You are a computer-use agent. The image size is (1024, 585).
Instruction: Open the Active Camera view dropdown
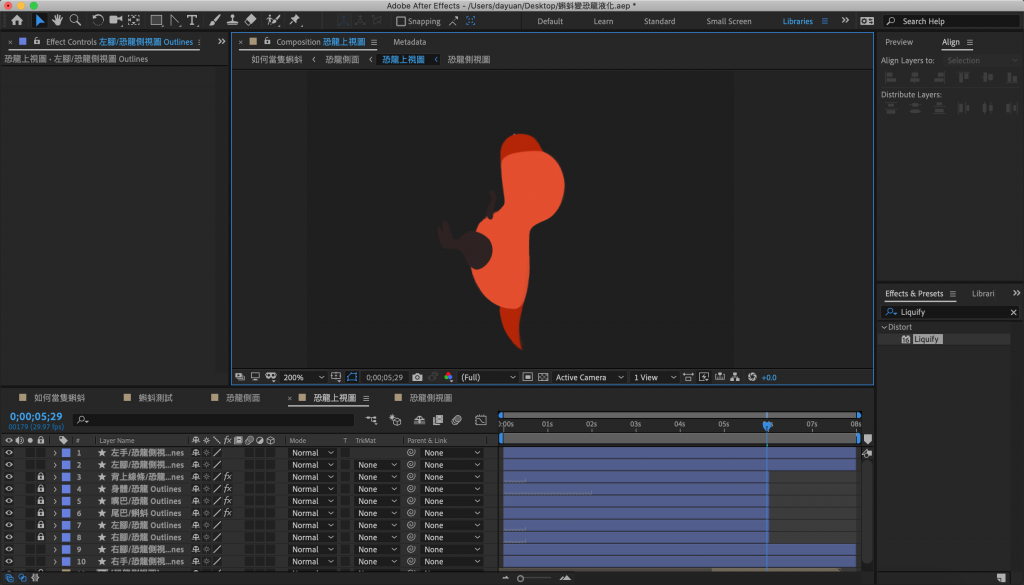tap(589, 377)
